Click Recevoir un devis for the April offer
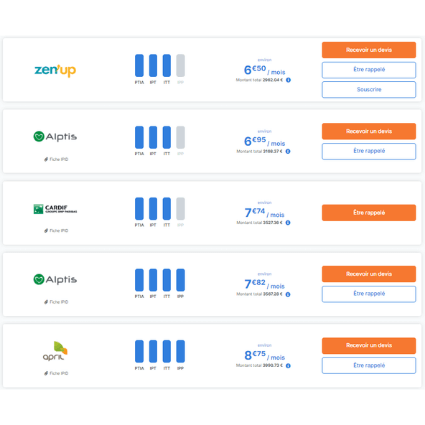 [x=369, y=345]
